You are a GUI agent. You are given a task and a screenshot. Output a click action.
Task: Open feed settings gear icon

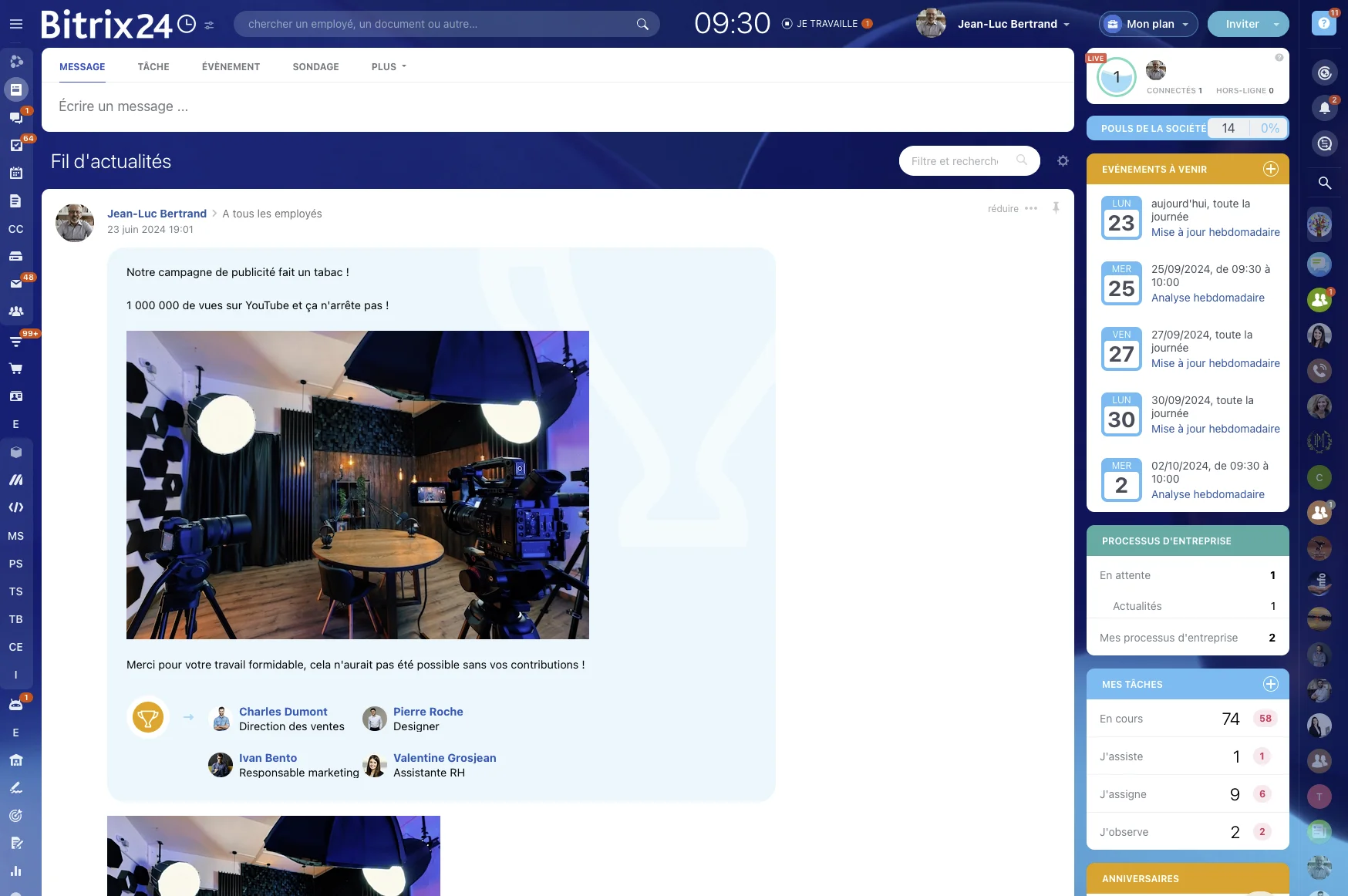(x=1063, y=161)
